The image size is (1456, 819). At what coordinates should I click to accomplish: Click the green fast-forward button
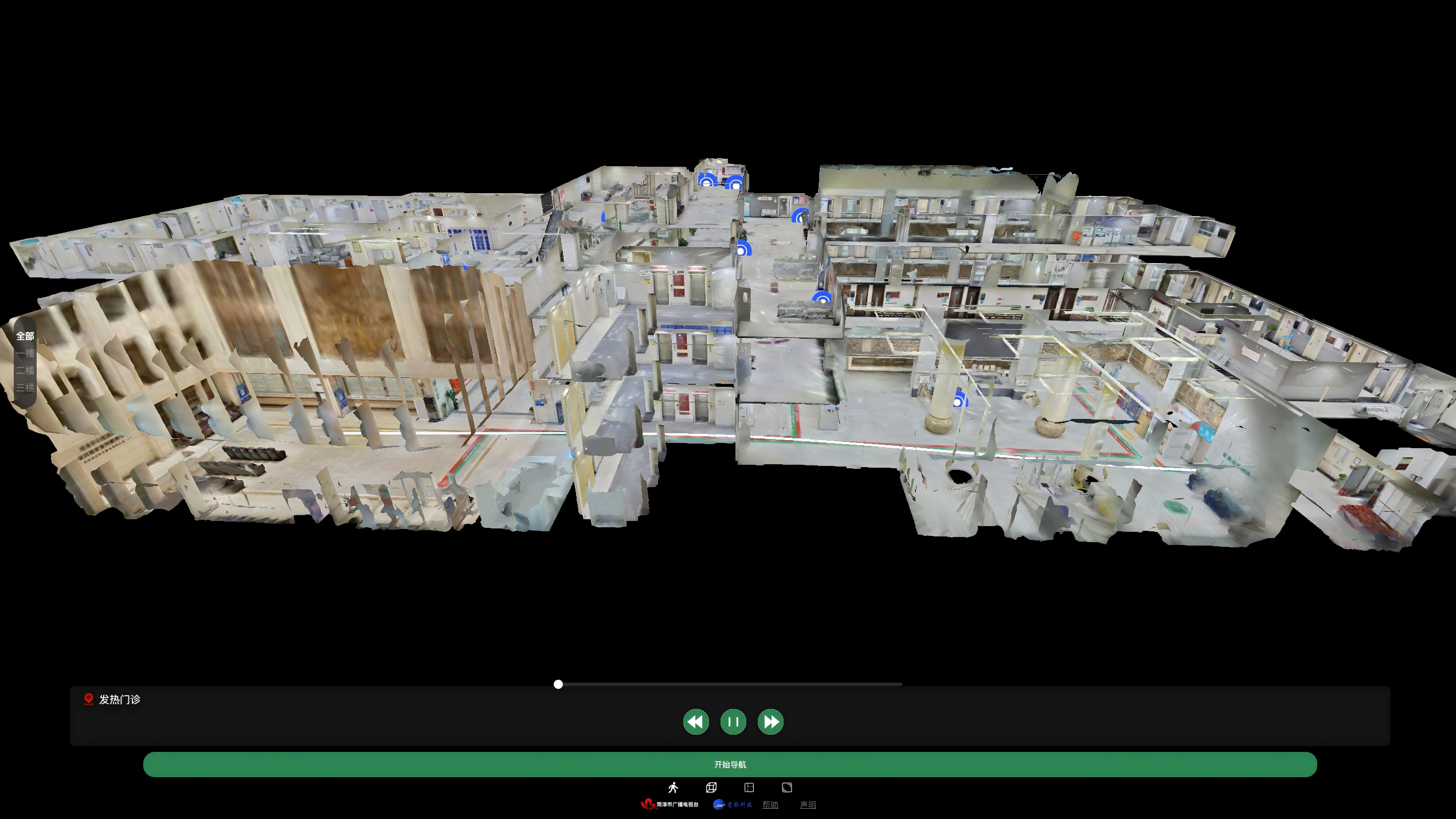coord(770,722)
